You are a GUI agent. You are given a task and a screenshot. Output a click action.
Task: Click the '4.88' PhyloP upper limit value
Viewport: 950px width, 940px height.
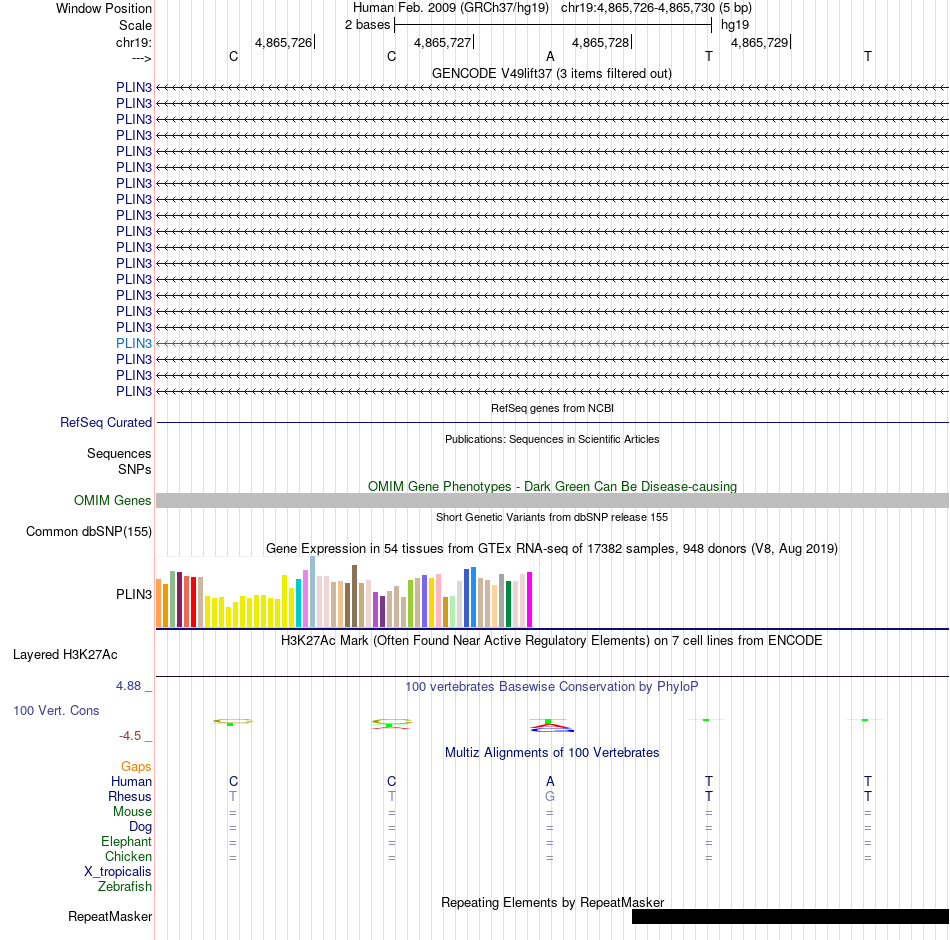(x=128, y=685)
